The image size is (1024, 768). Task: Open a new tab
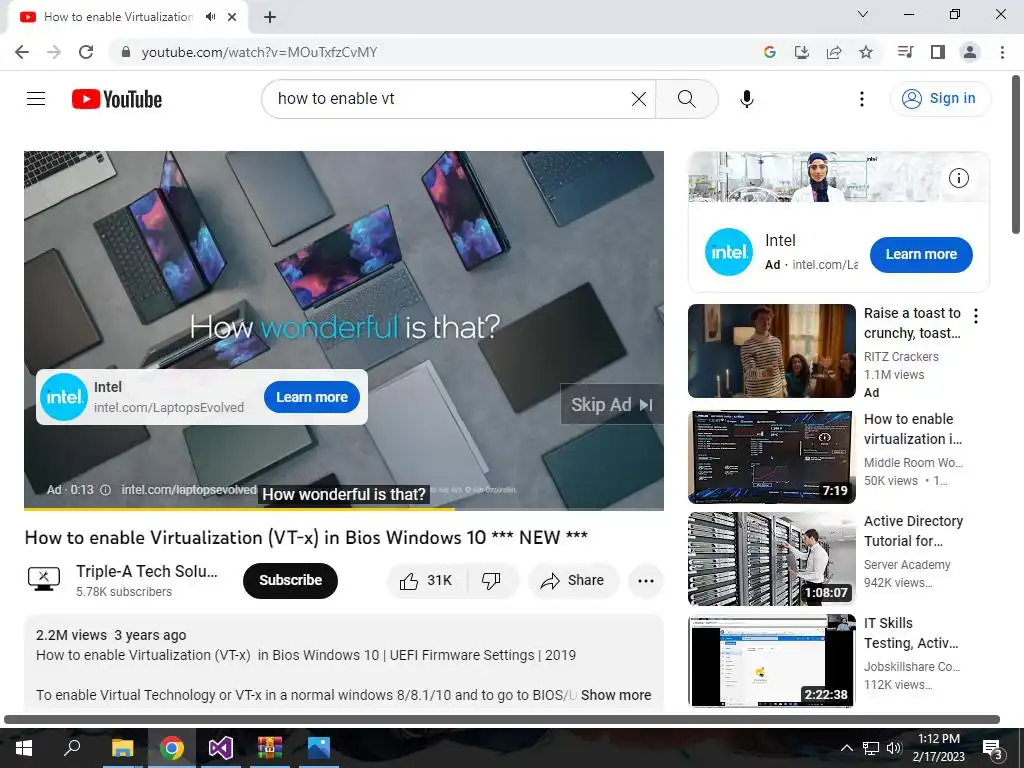(270, 17)
